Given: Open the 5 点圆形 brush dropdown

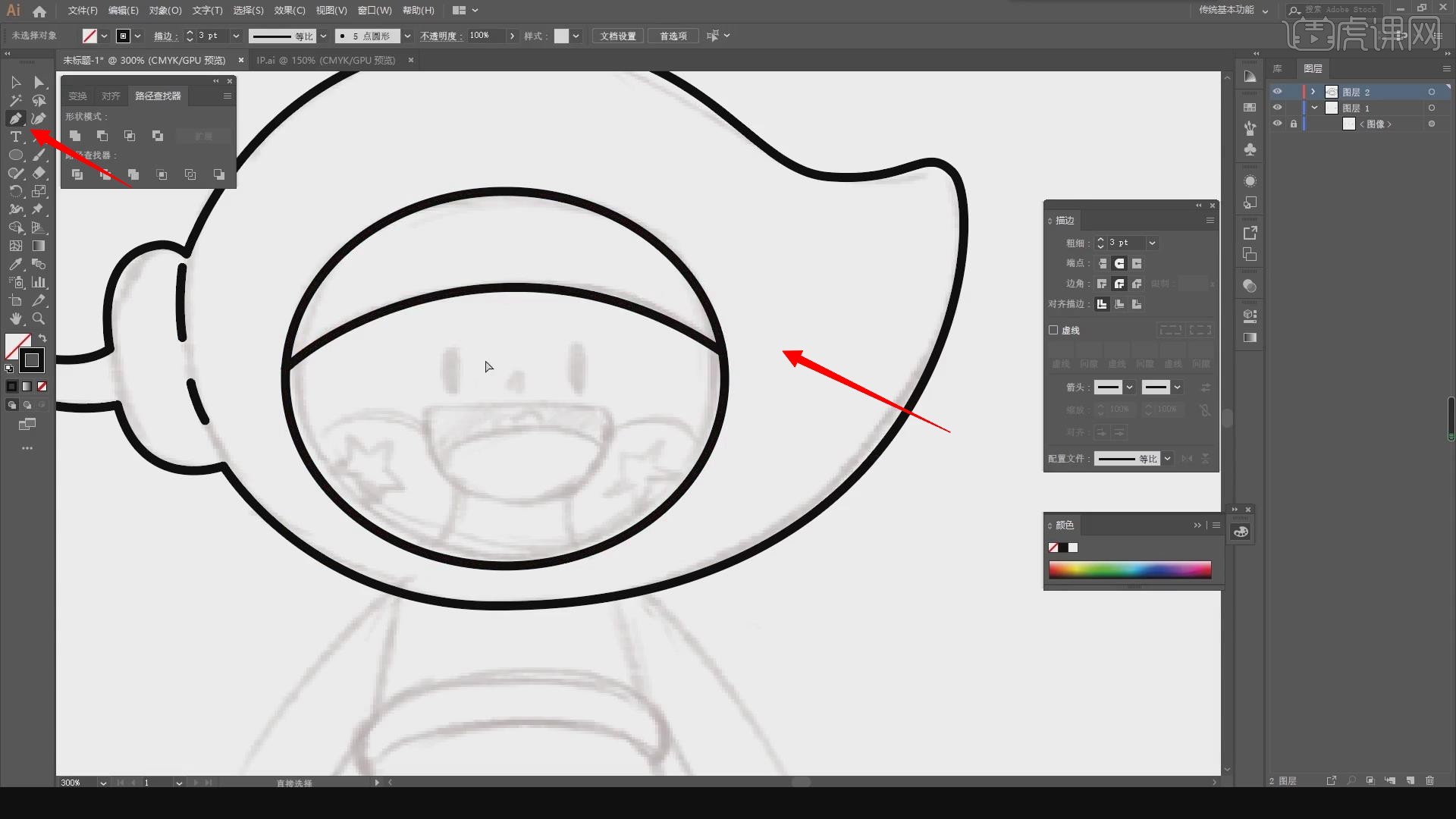Looking at the screenshot, I should [x=407, y=36].
